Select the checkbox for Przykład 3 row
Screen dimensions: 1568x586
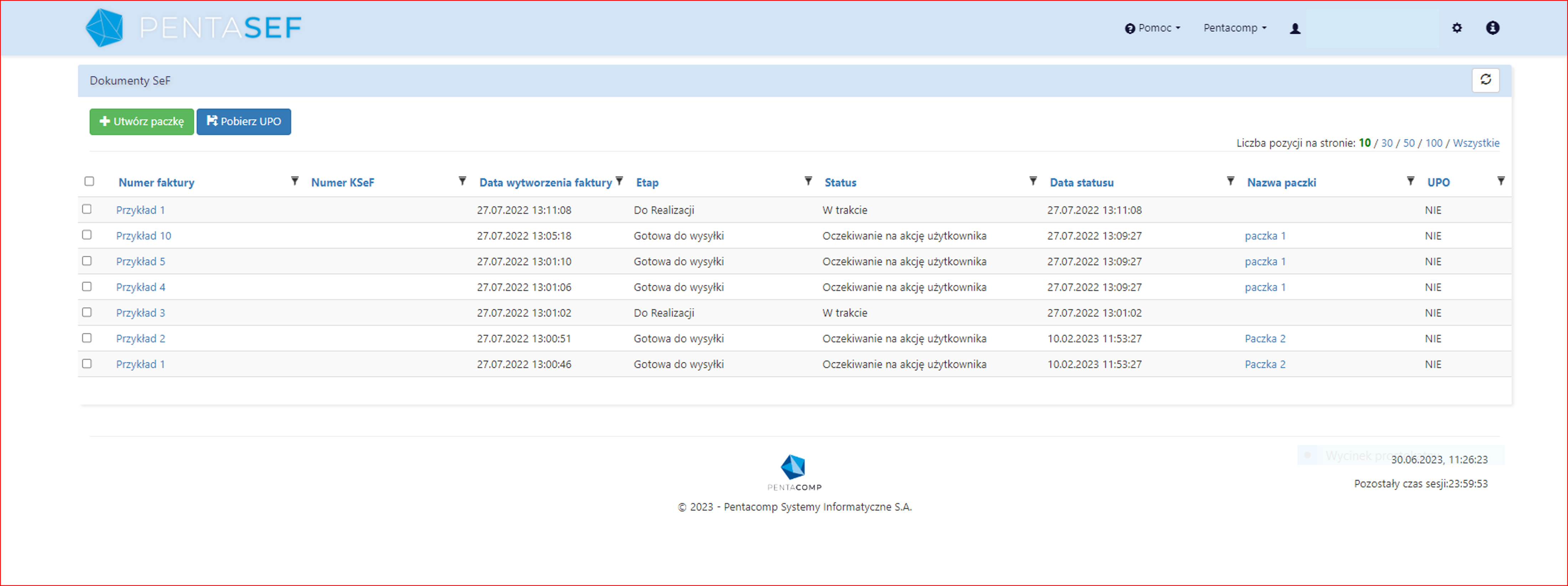pos(87,312)
